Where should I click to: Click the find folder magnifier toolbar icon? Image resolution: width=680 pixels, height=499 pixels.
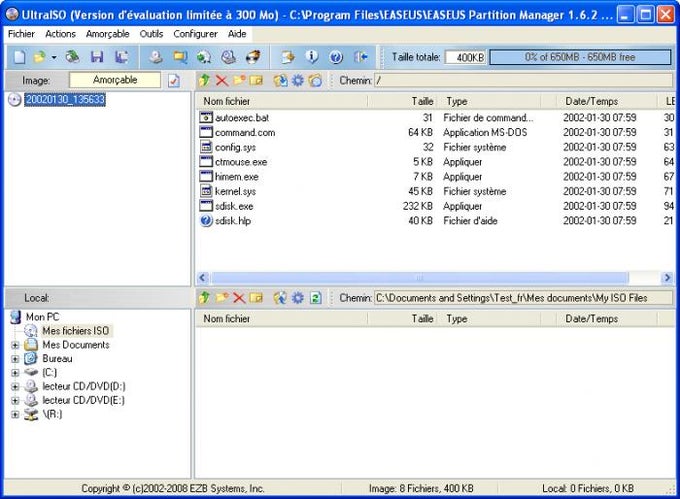point(180,57)
